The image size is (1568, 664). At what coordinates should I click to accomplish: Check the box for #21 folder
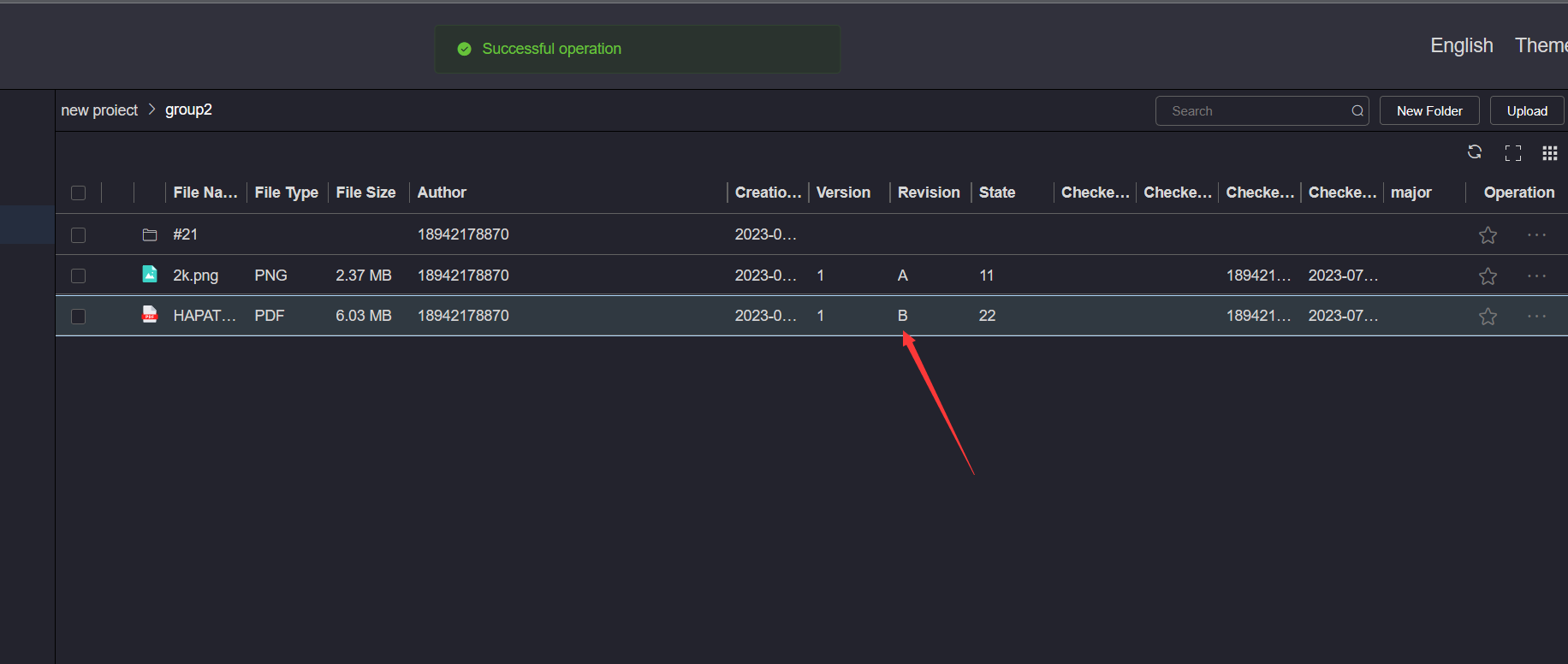tap(78, 235)
